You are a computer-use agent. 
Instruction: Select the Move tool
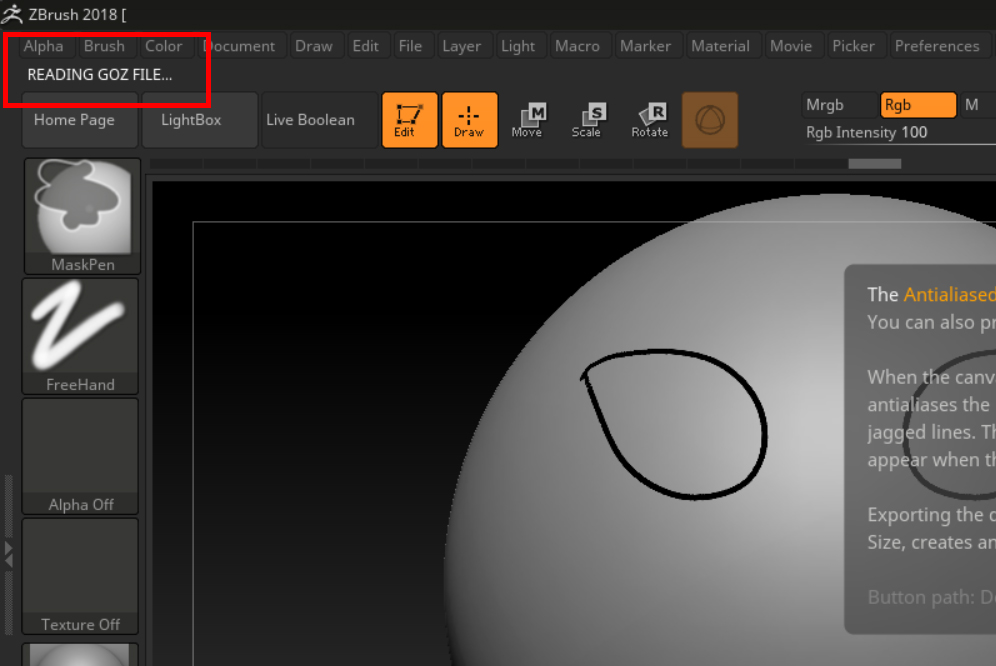(528, 120)
